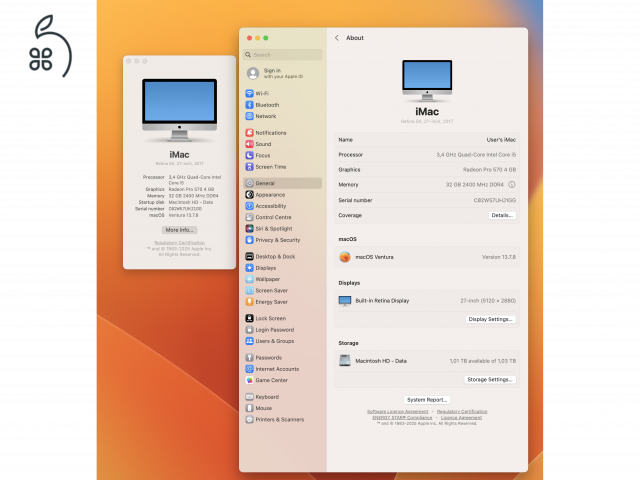Select the Privacy & Security hand icon
The image size is (640, 480).
249,240
